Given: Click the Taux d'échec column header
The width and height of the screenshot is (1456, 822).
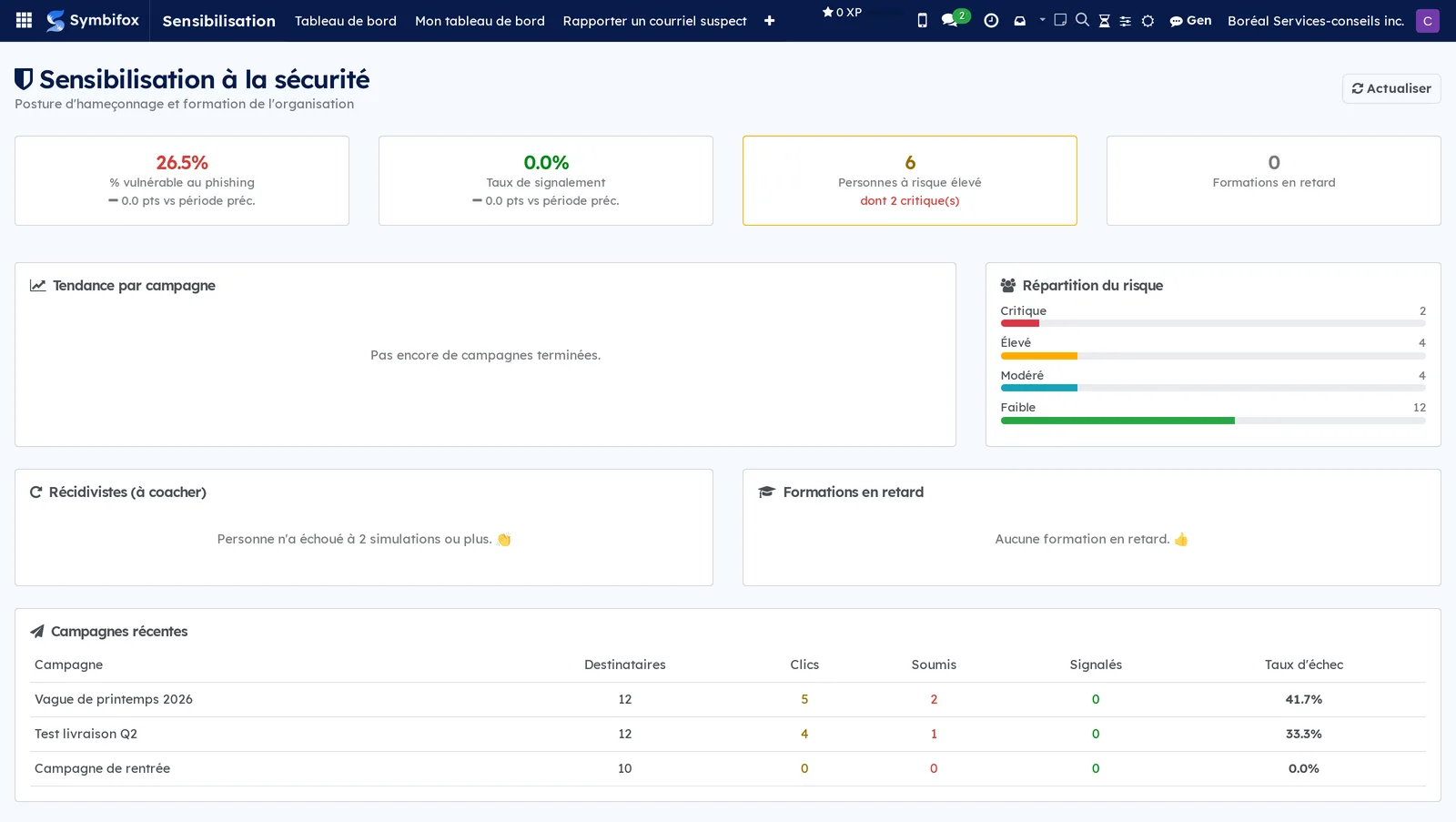Looking at the screenshot, I should pos(1304,665).
